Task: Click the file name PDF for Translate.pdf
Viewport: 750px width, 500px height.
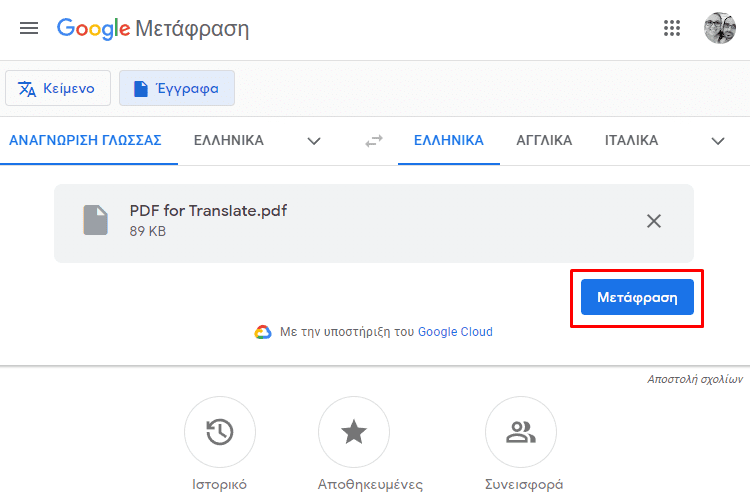Action: click(208, 211)
